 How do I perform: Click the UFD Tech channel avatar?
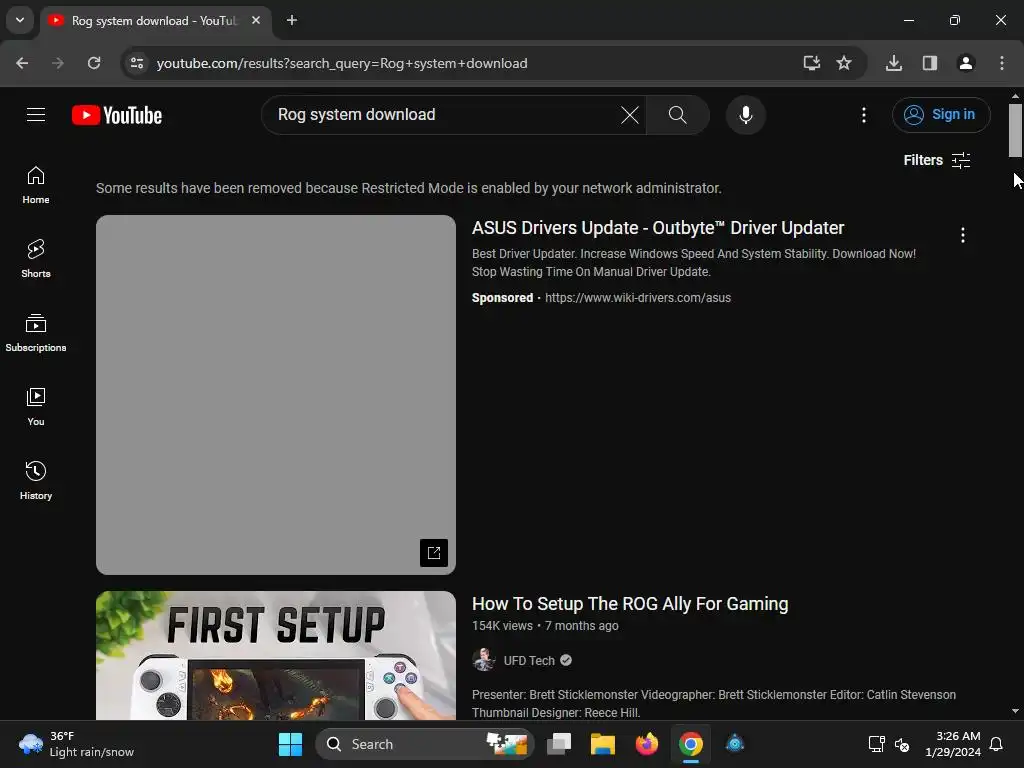[483, 660]
